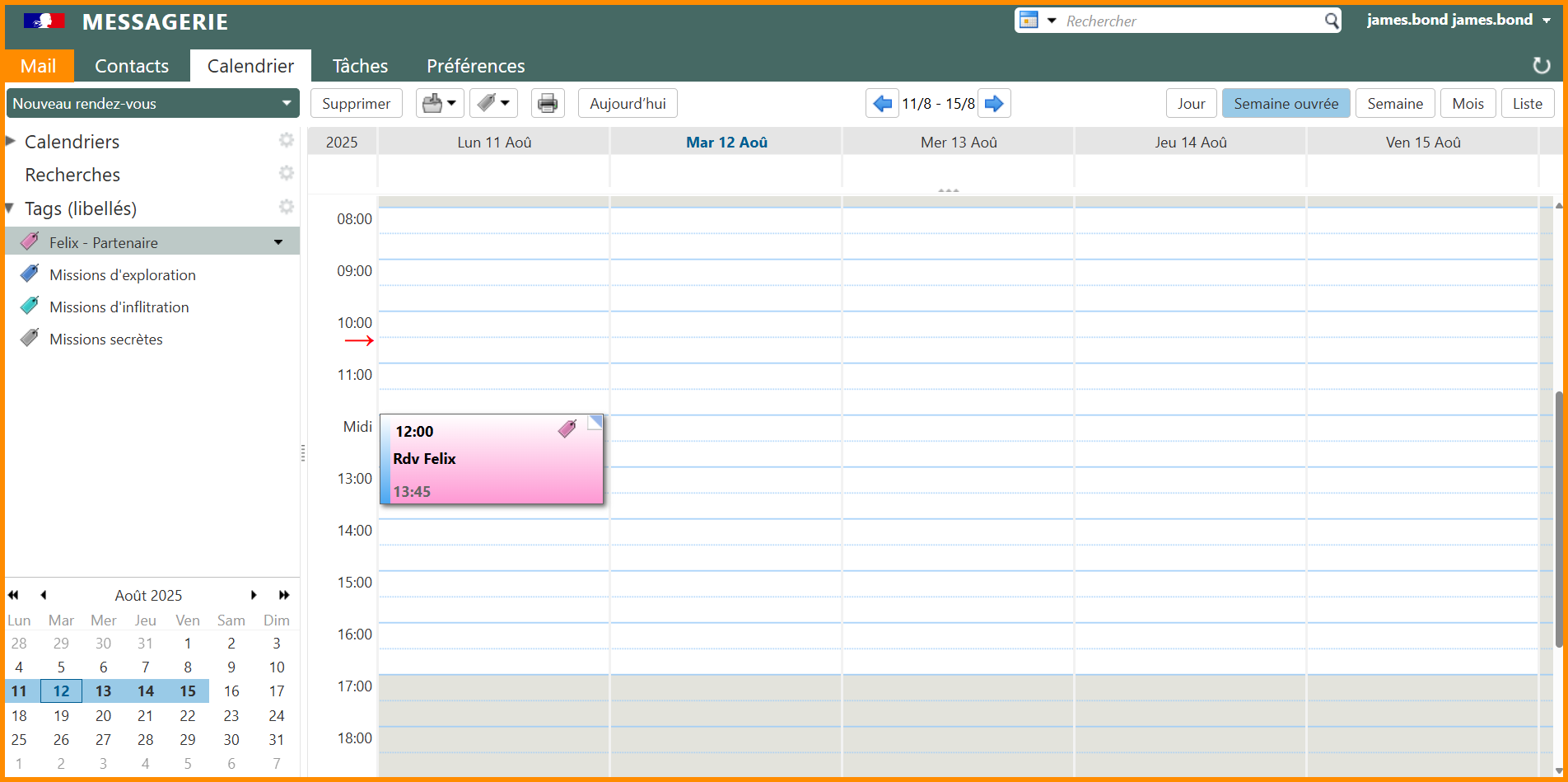Select the Missions d'exploration blue tag
The height and width of the screenshot is (782, 1568).
click(122, 275)
